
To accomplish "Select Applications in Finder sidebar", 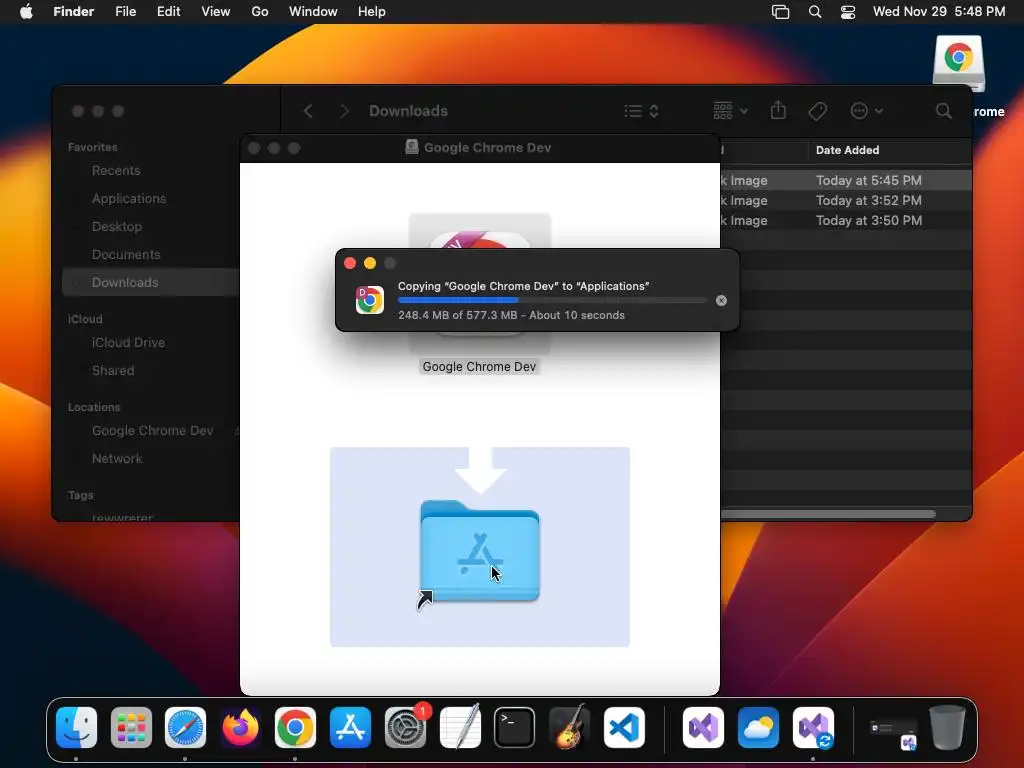I will tap(129, 199).
